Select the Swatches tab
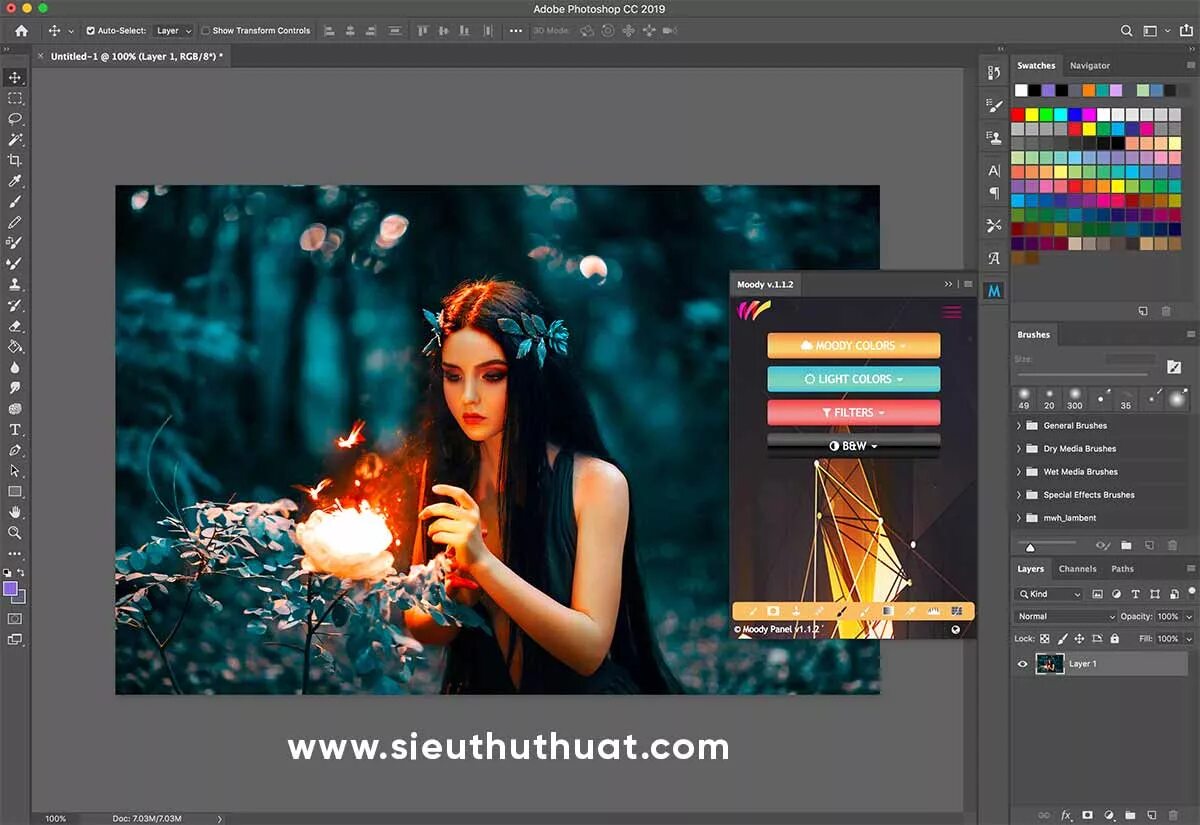The height and width of the screenshot is (825, 1200). (1036, 66)
